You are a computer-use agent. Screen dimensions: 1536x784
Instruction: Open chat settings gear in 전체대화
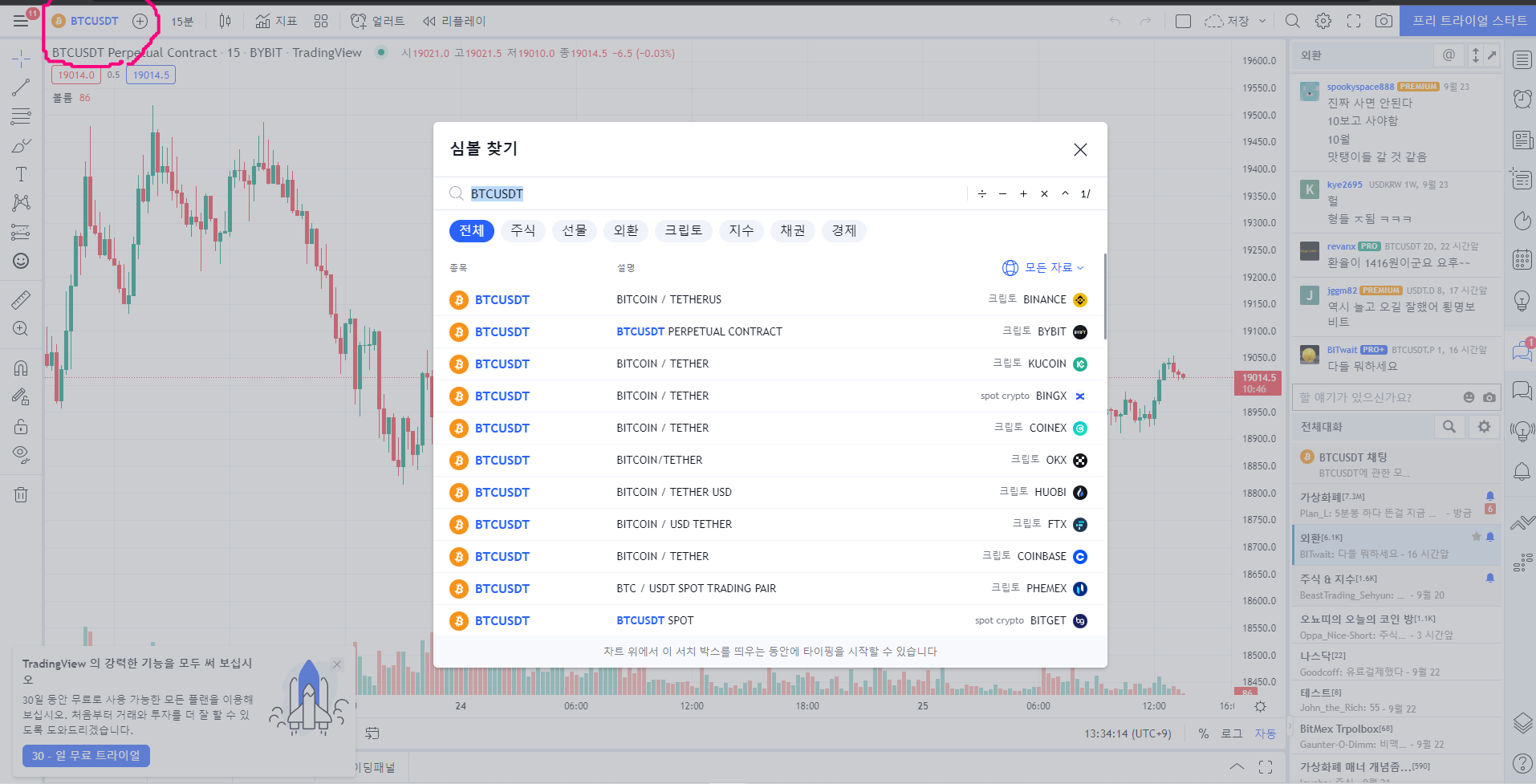pyautogui.click(x=1484, y=427)
